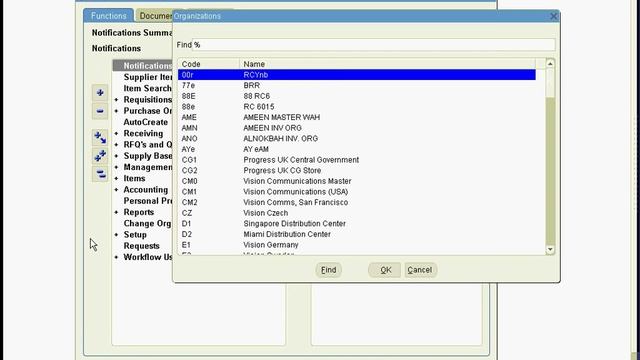Click the expand all icon with two pluses

click(x=100, y=156)
